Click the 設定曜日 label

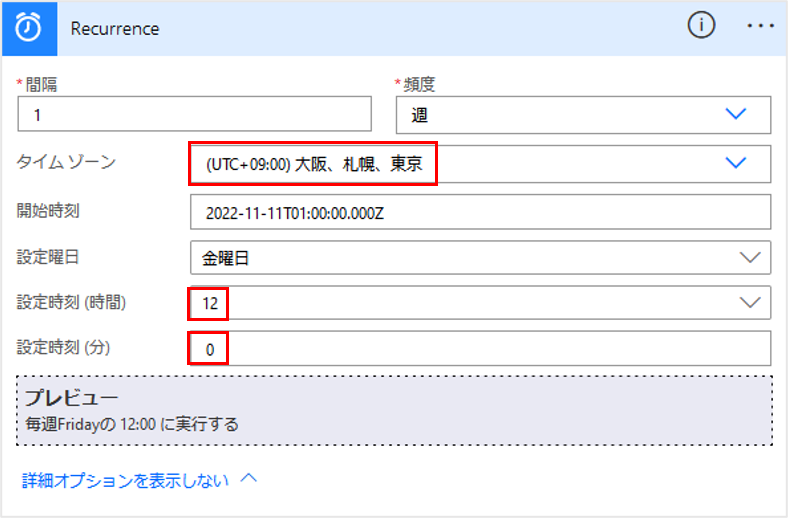pos(48,257)
